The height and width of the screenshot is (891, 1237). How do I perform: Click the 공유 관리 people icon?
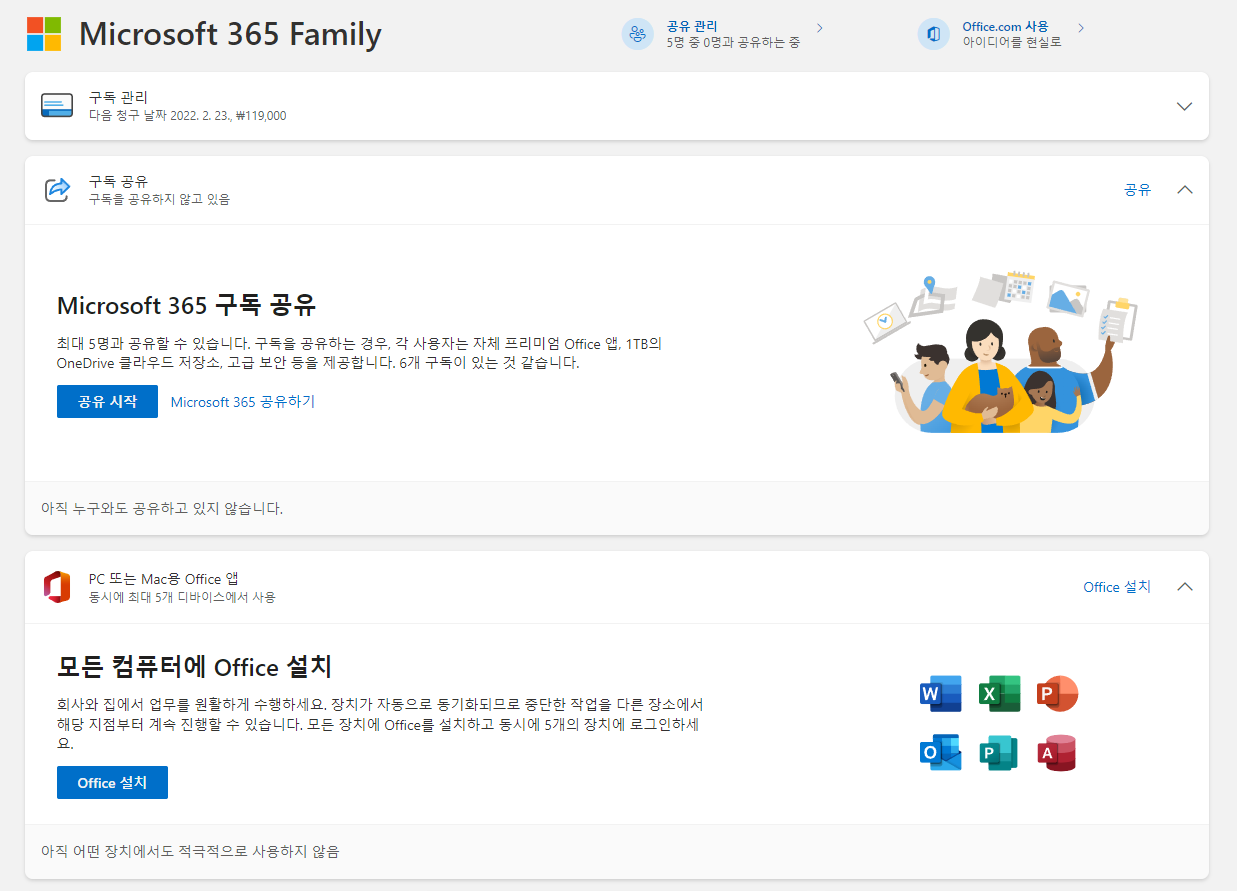coord(637,34)
